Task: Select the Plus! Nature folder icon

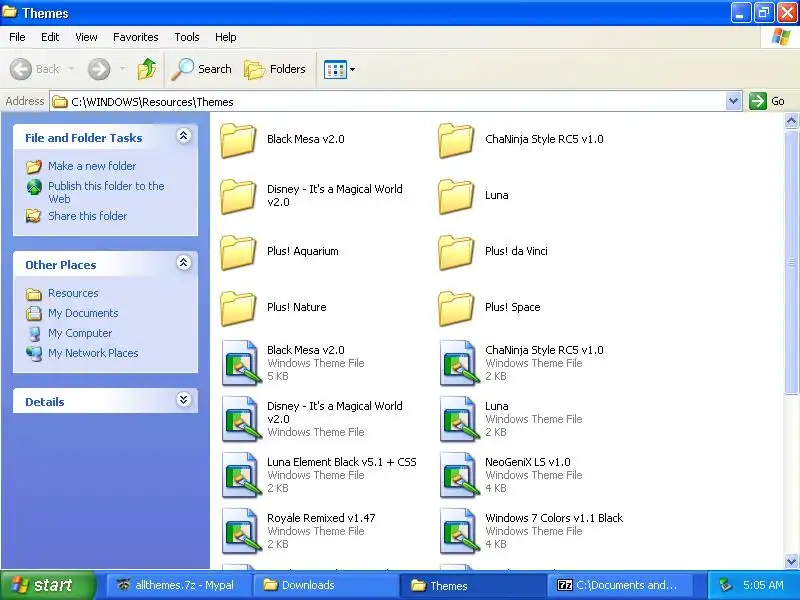Action: (x=238, y=308)
